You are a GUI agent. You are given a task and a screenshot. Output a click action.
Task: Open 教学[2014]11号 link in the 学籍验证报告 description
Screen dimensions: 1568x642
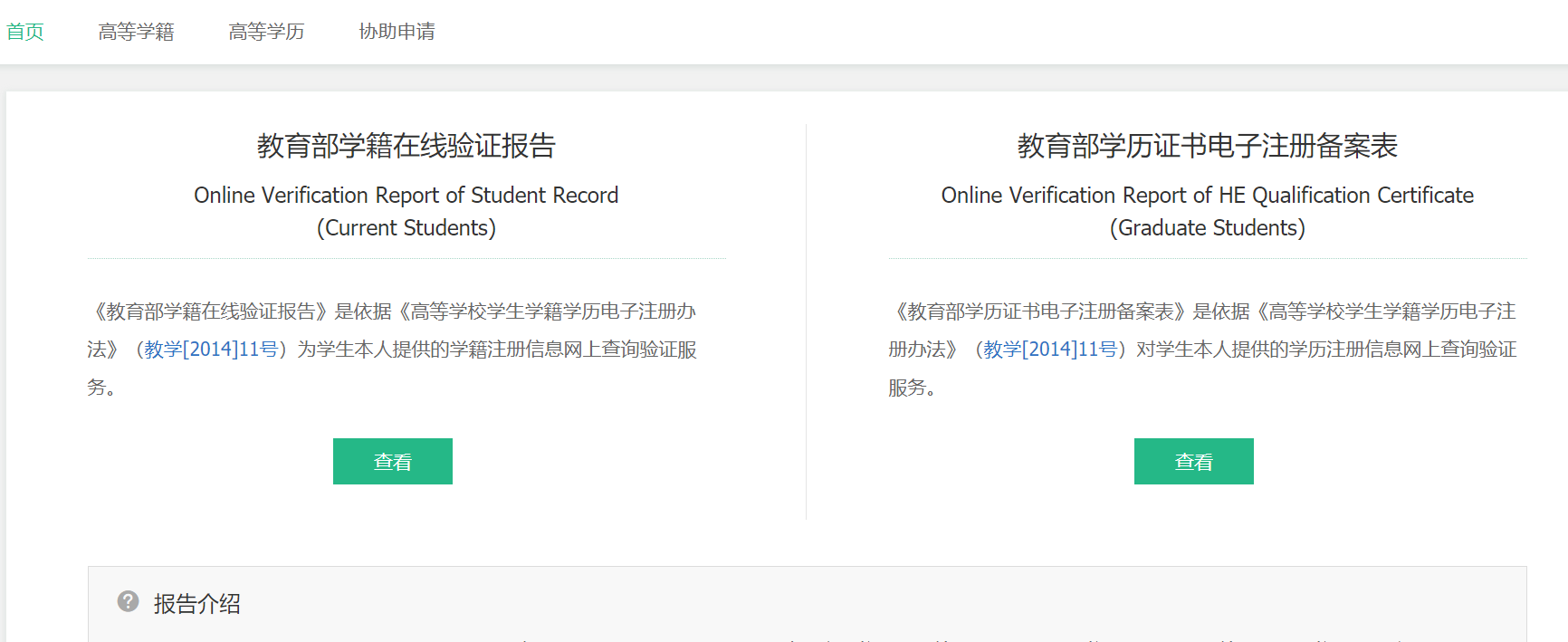[x=211, y=350]
